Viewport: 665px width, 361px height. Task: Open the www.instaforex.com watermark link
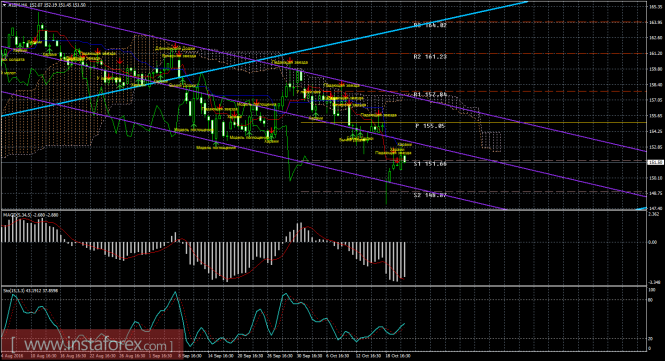92,343
